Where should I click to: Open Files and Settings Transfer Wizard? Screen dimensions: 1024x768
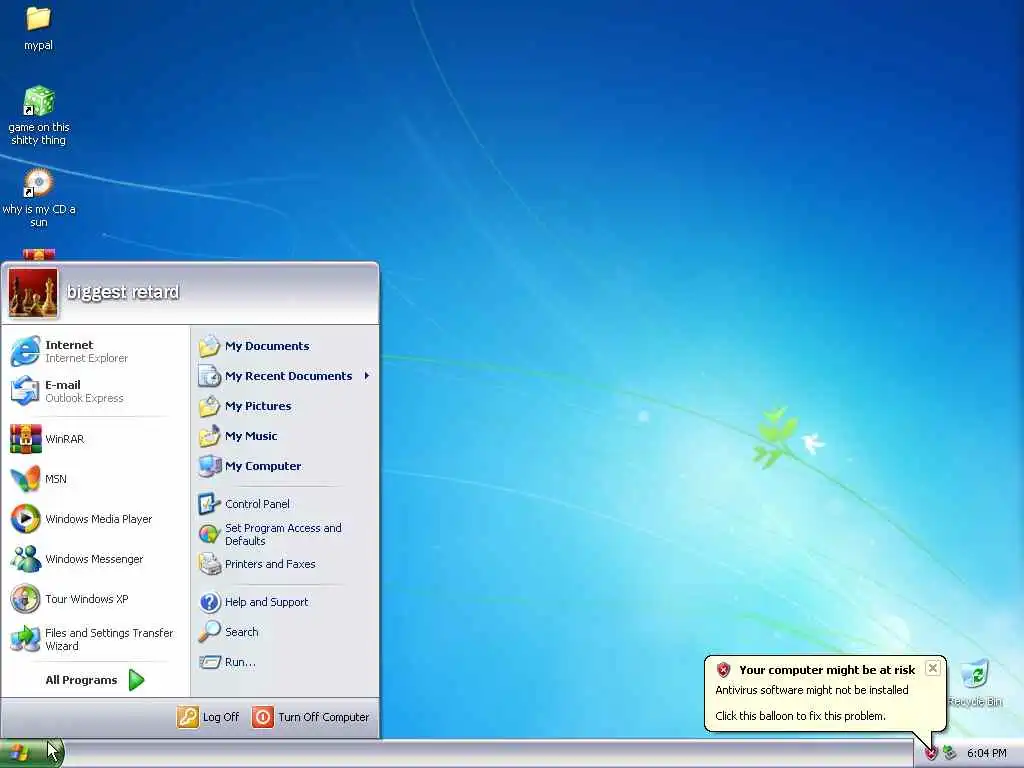(x=95, y=639)
